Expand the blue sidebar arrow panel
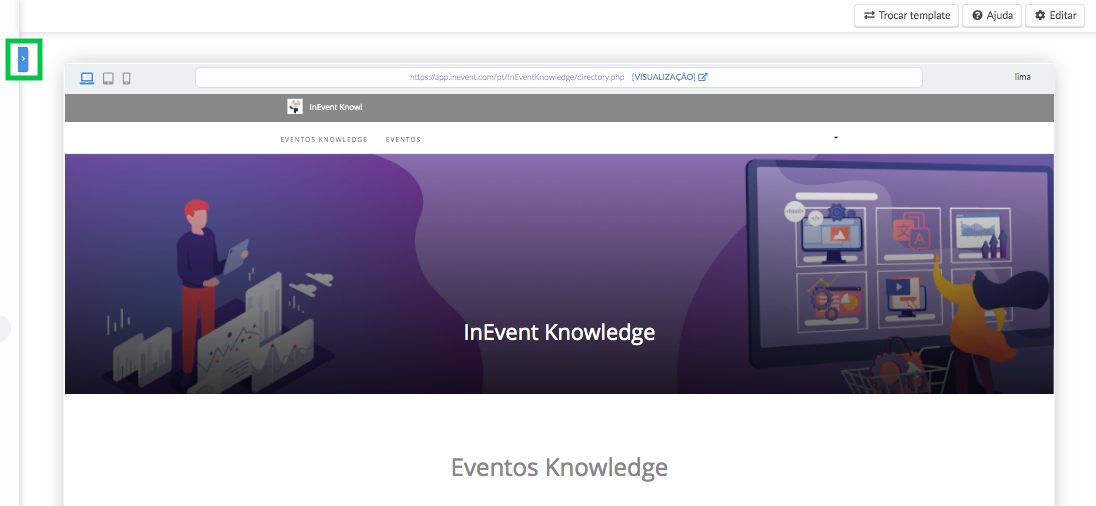 click(x=23, y=59)
